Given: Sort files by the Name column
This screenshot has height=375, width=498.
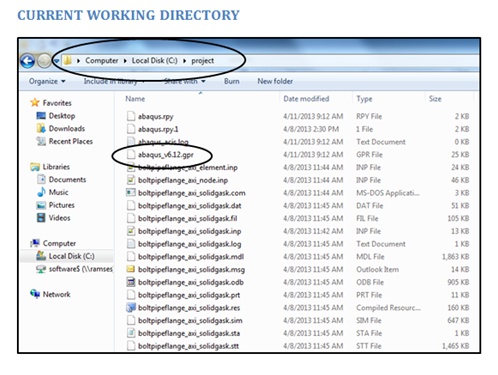Looking at the screenshot, I should point(135,99).
